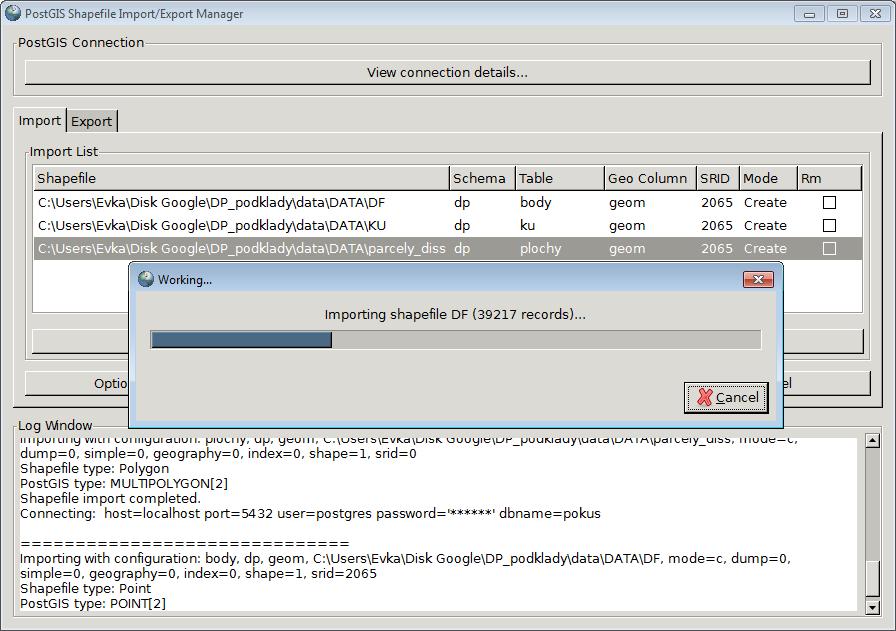
Task: Click the schema 'dp' in the KU row
Action: pyautogui.click(x=462, y=225)
